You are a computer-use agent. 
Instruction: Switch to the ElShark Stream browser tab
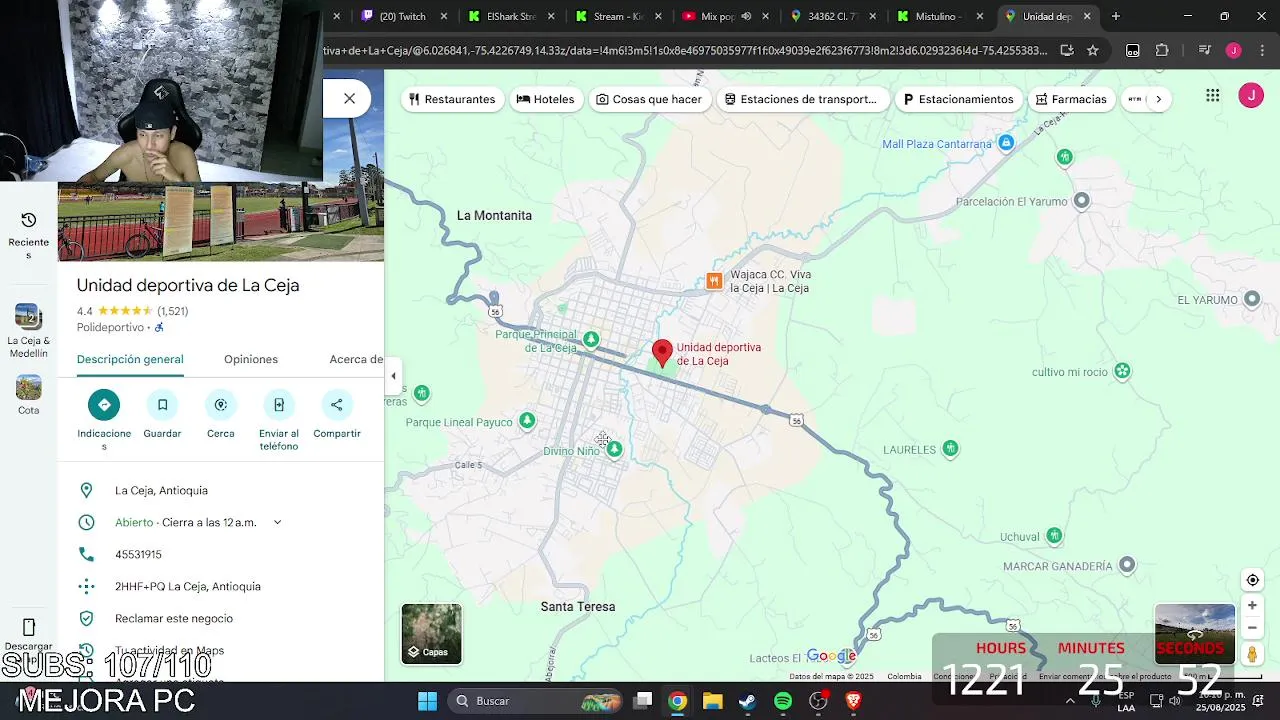click(510, 16)
